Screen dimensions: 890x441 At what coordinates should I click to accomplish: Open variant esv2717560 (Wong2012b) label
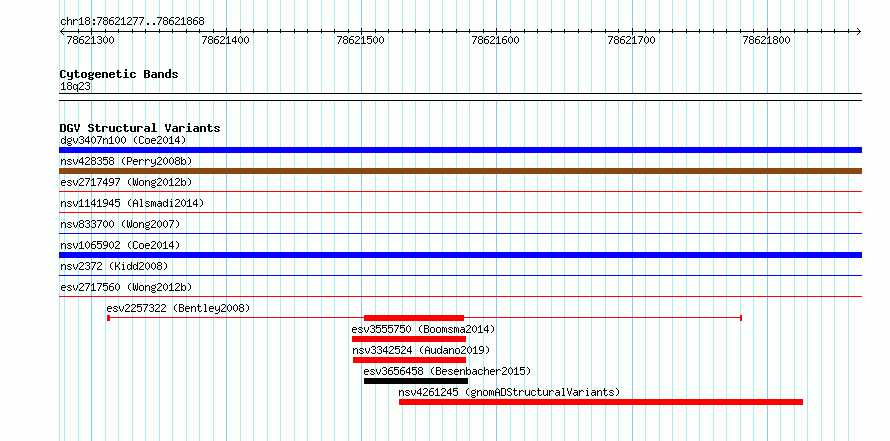coord(126,287)
